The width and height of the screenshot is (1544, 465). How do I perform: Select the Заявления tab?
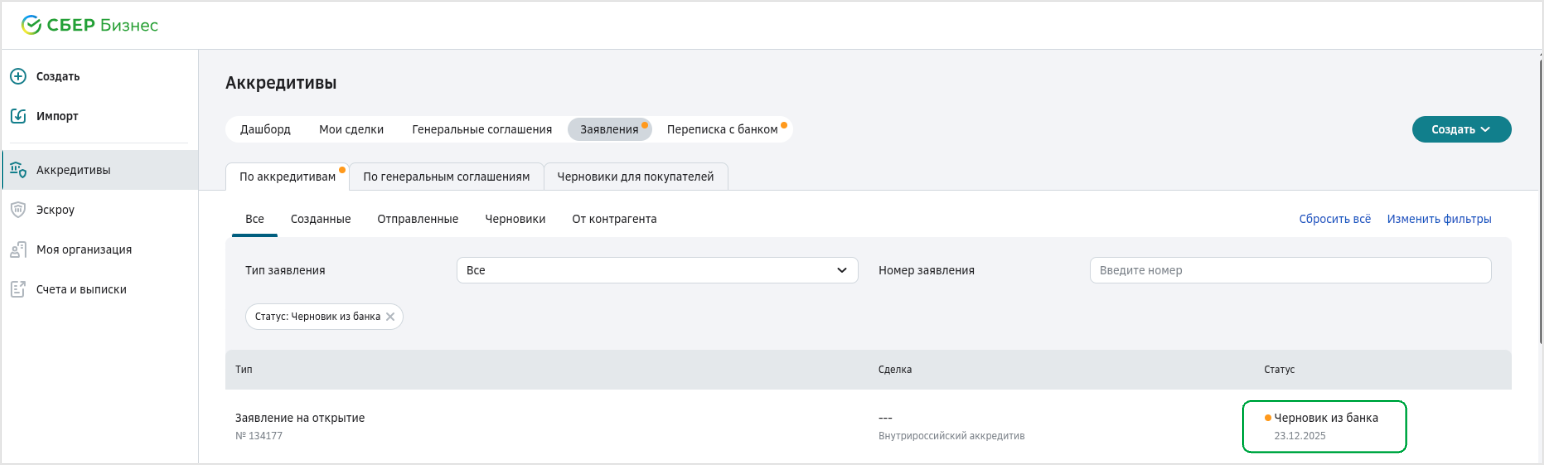pos(609,129)
